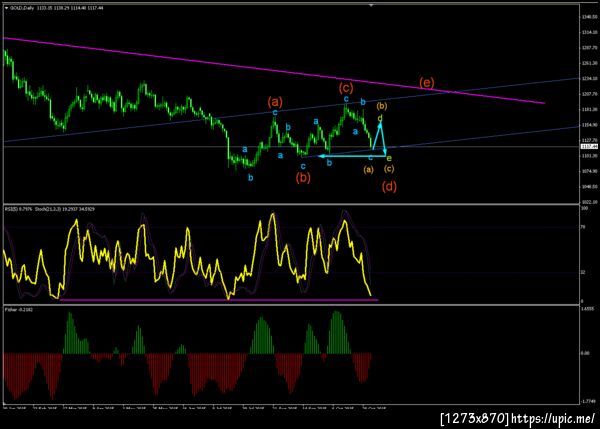The height and width of the screenshot is (429, 600).
Task: Click the Fisher -0.2182 indicator label
Action: 19,309
